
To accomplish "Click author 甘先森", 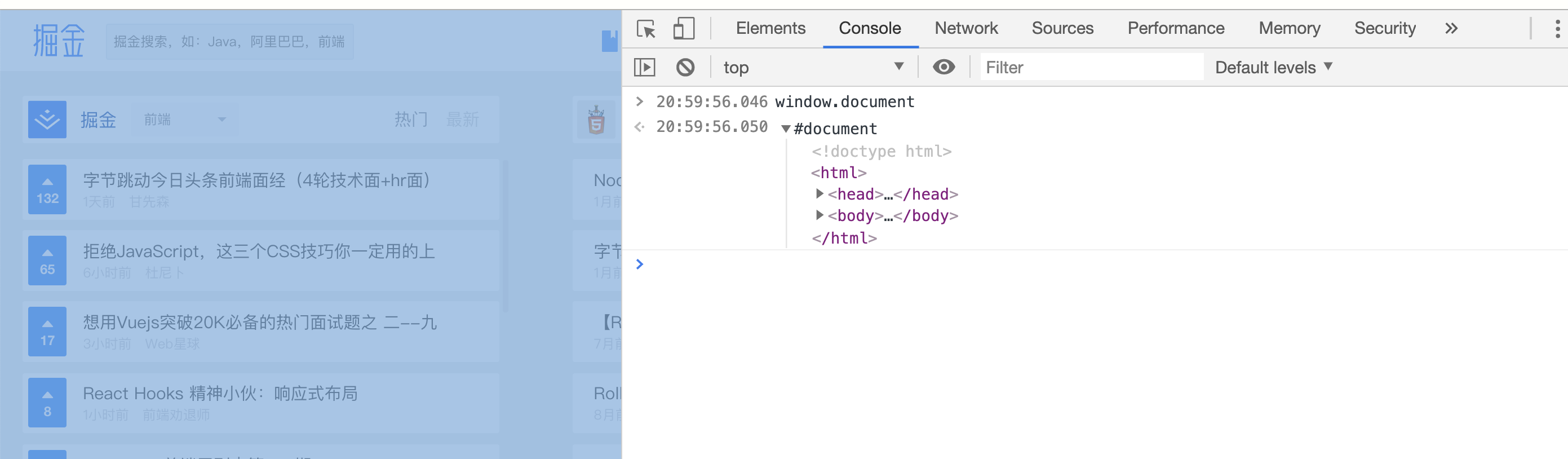I will [149, 202].
